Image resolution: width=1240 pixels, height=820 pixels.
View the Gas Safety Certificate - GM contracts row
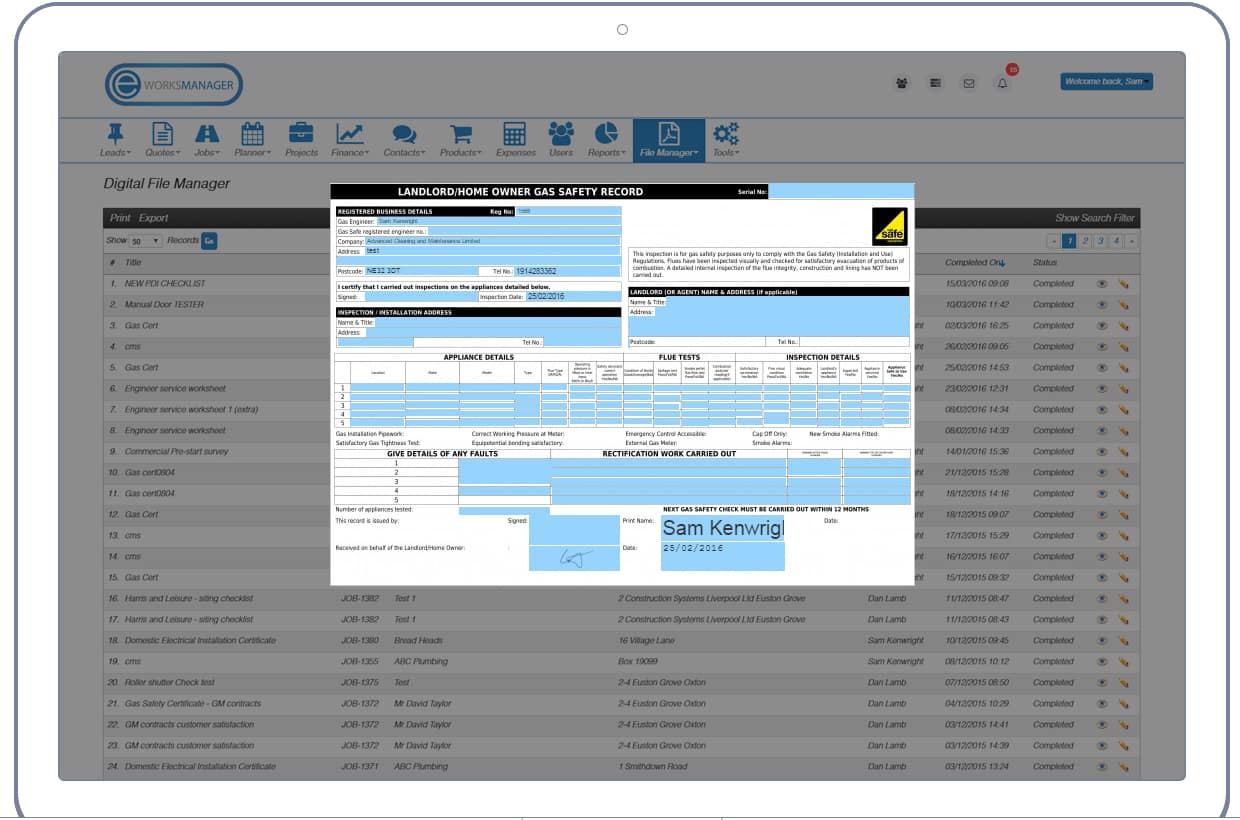pos(1102,703)
